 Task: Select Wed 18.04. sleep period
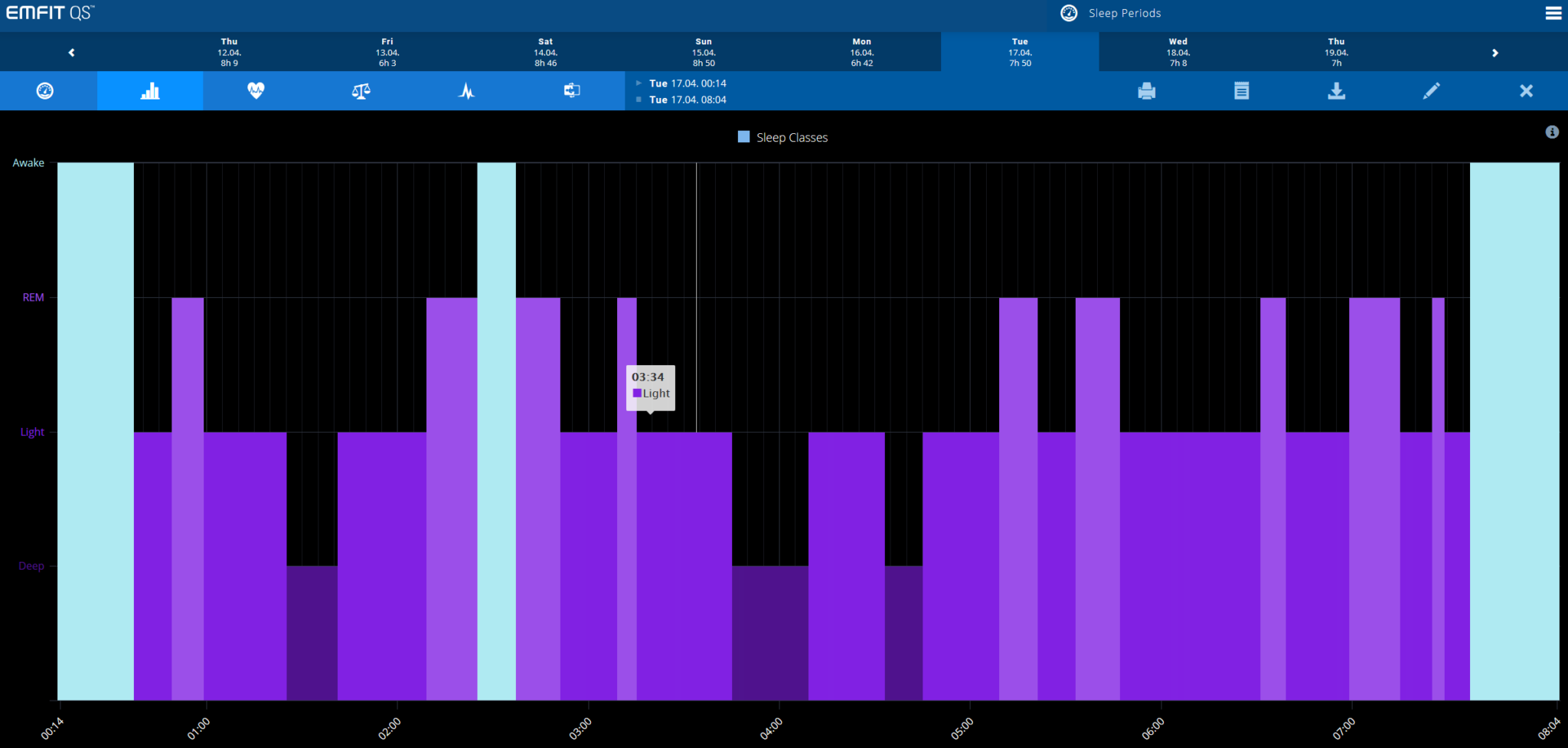pyautogui.click(x=1178, y=52)
